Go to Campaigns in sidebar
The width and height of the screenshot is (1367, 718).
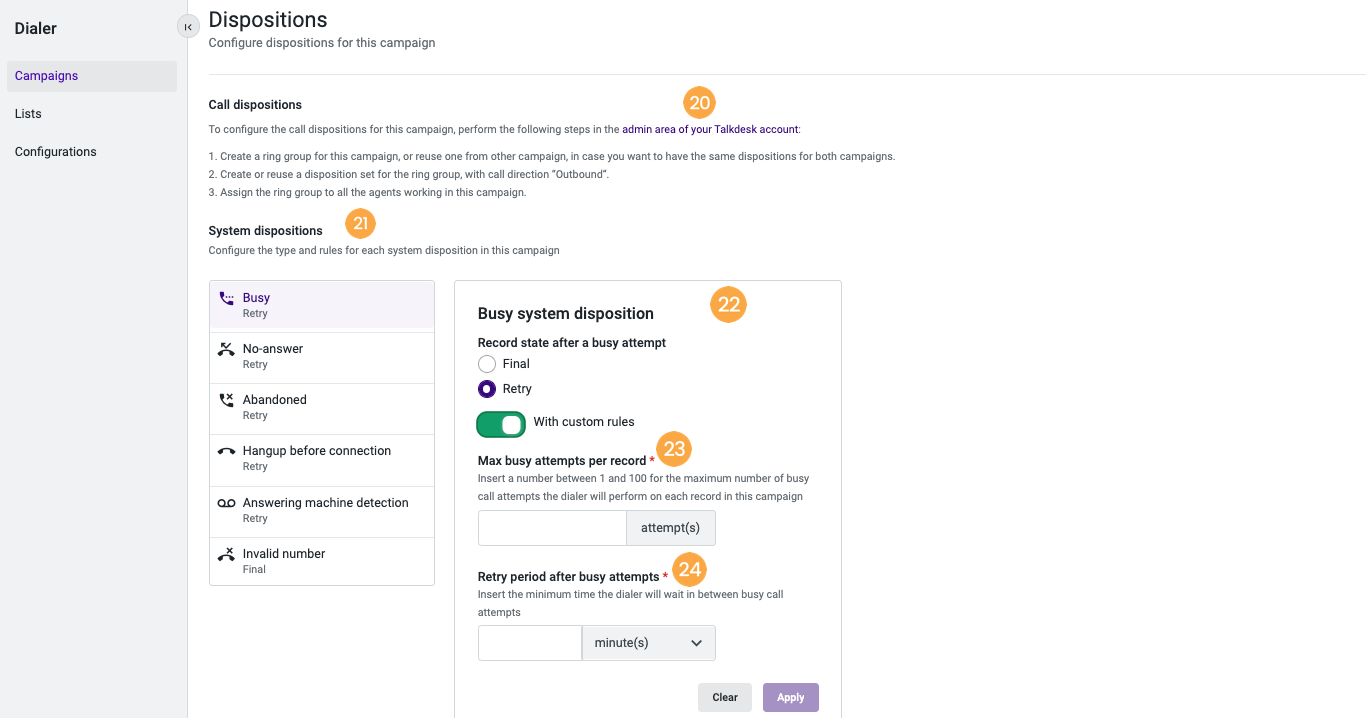(46, 76)
